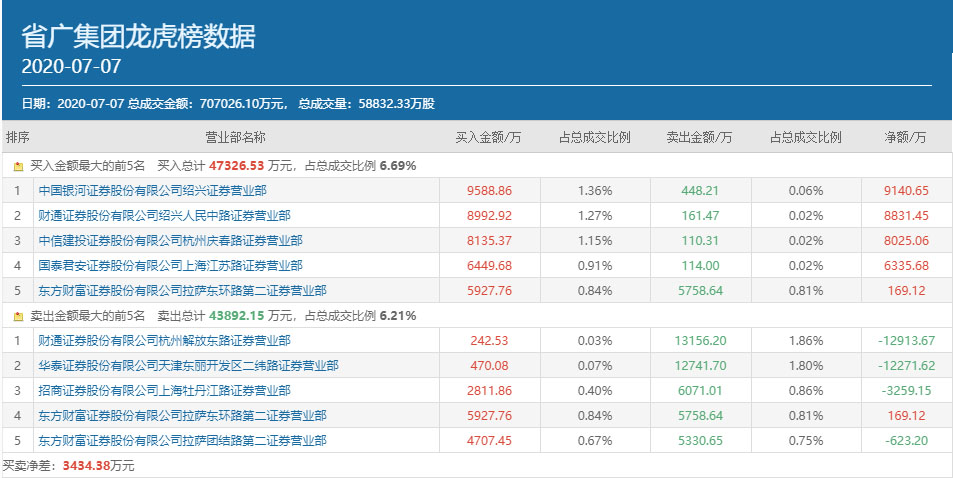Screen dimensions: 953x478
Task: Open 财通证券杭州解放东路证券营业部 link
Action: (x=164, y=340)
